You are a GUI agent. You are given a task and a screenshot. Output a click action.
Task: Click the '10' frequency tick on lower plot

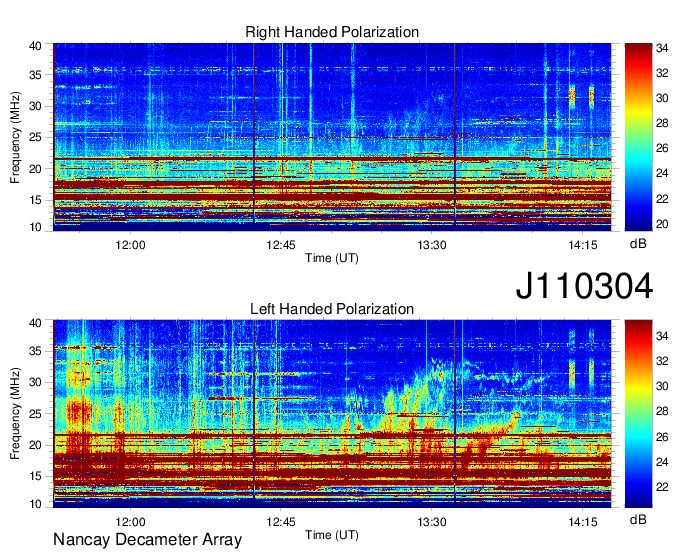click(x=35, y=504)
